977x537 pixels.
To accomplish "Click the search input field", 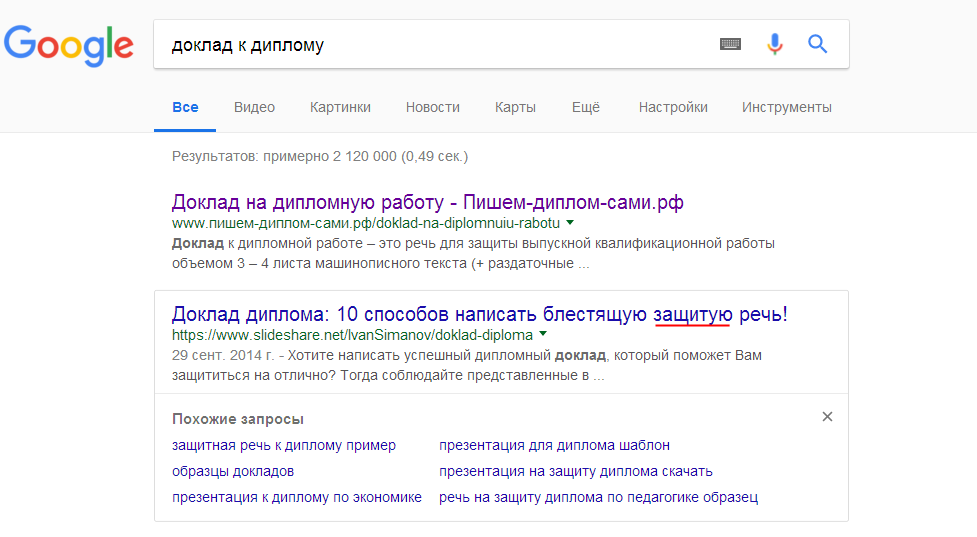I will click(x=430, y=45).
